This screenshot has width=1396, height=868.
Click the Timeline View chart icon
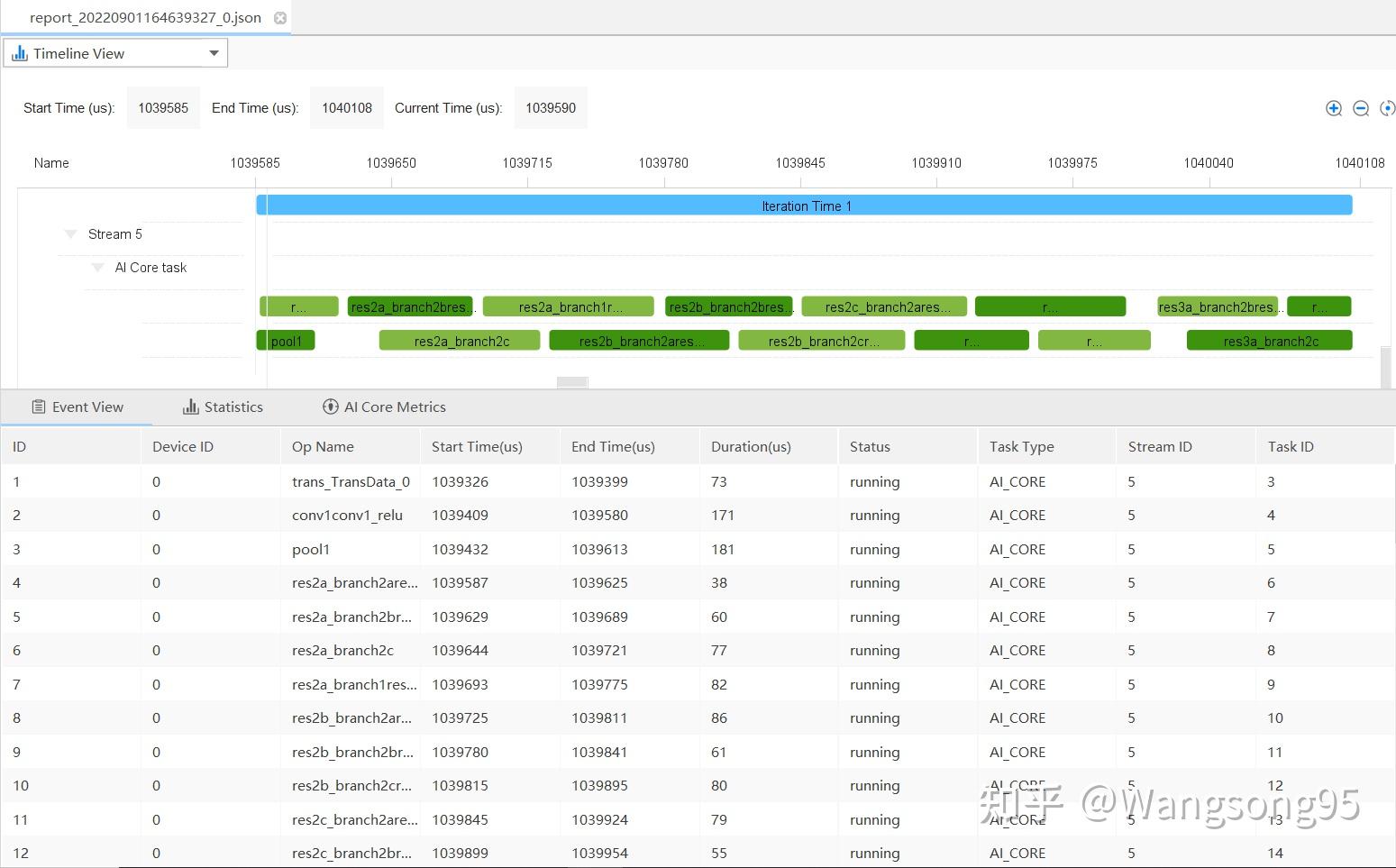point(20,53)
